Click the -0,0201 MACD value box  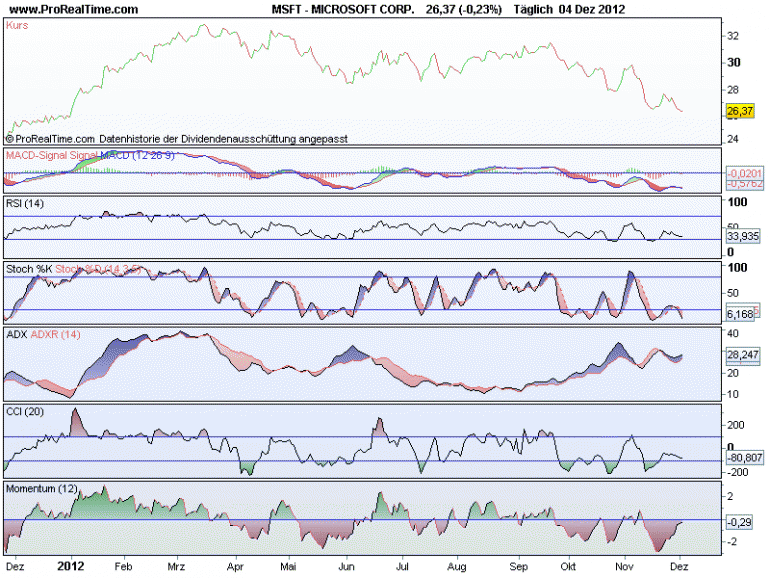point(744,173)
